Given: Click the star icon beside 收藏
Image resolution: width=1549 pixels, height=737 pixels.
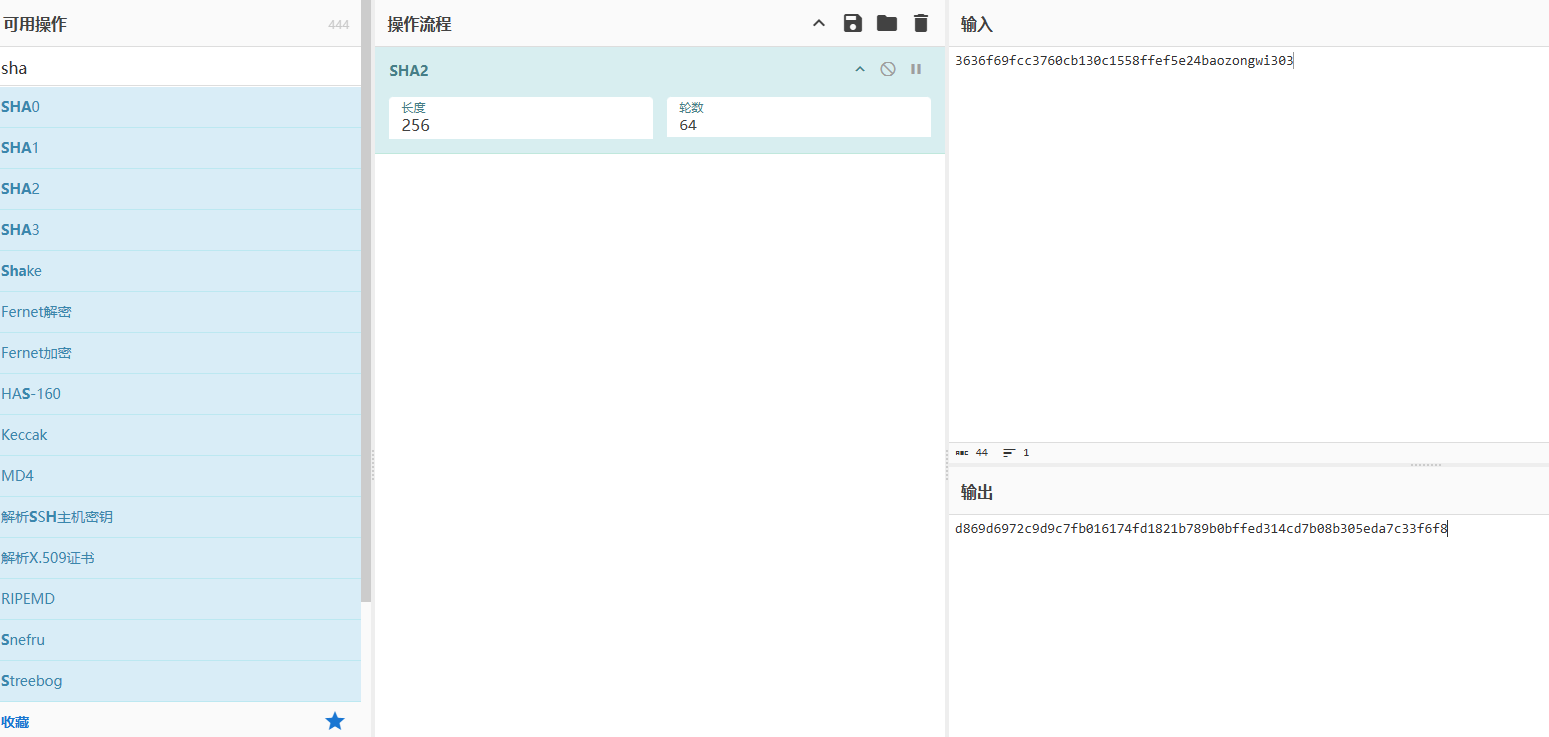Looking at the screenshot, I should [335, 721].
